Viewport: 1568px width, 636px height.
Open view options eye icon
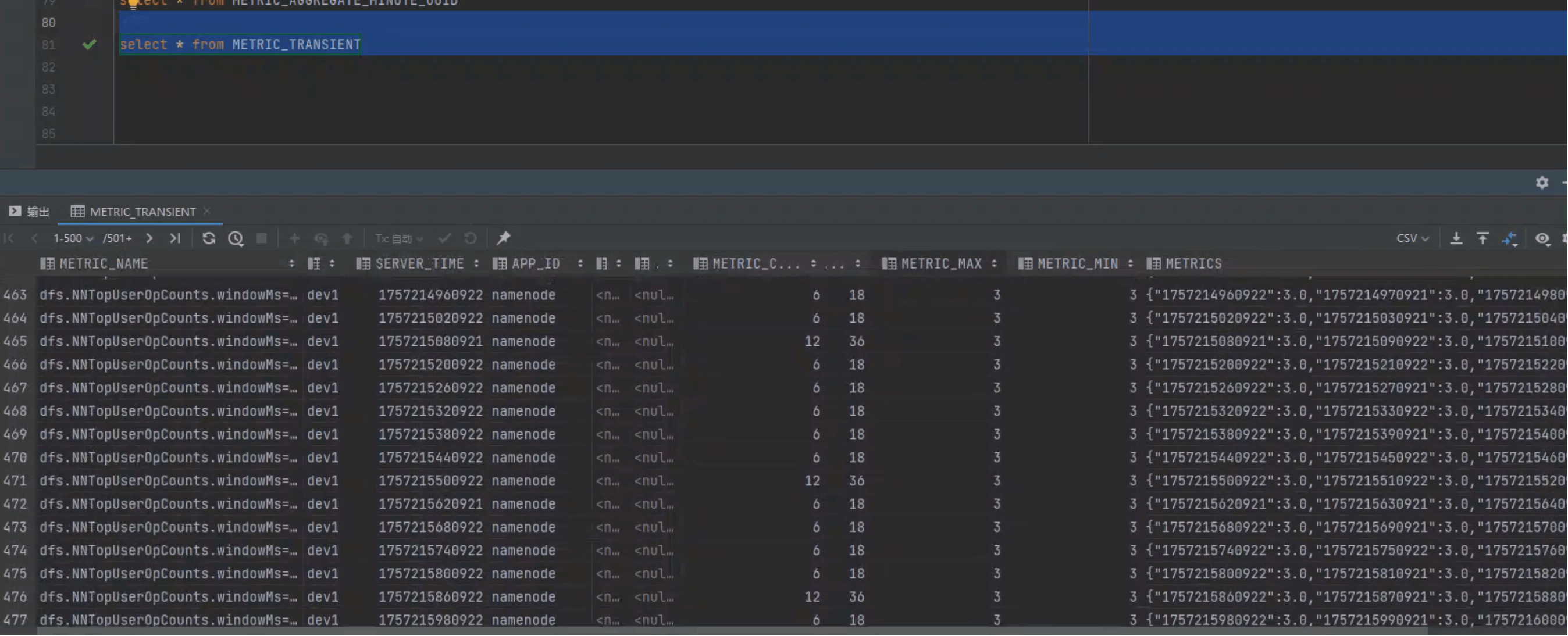click(1542, 238)
